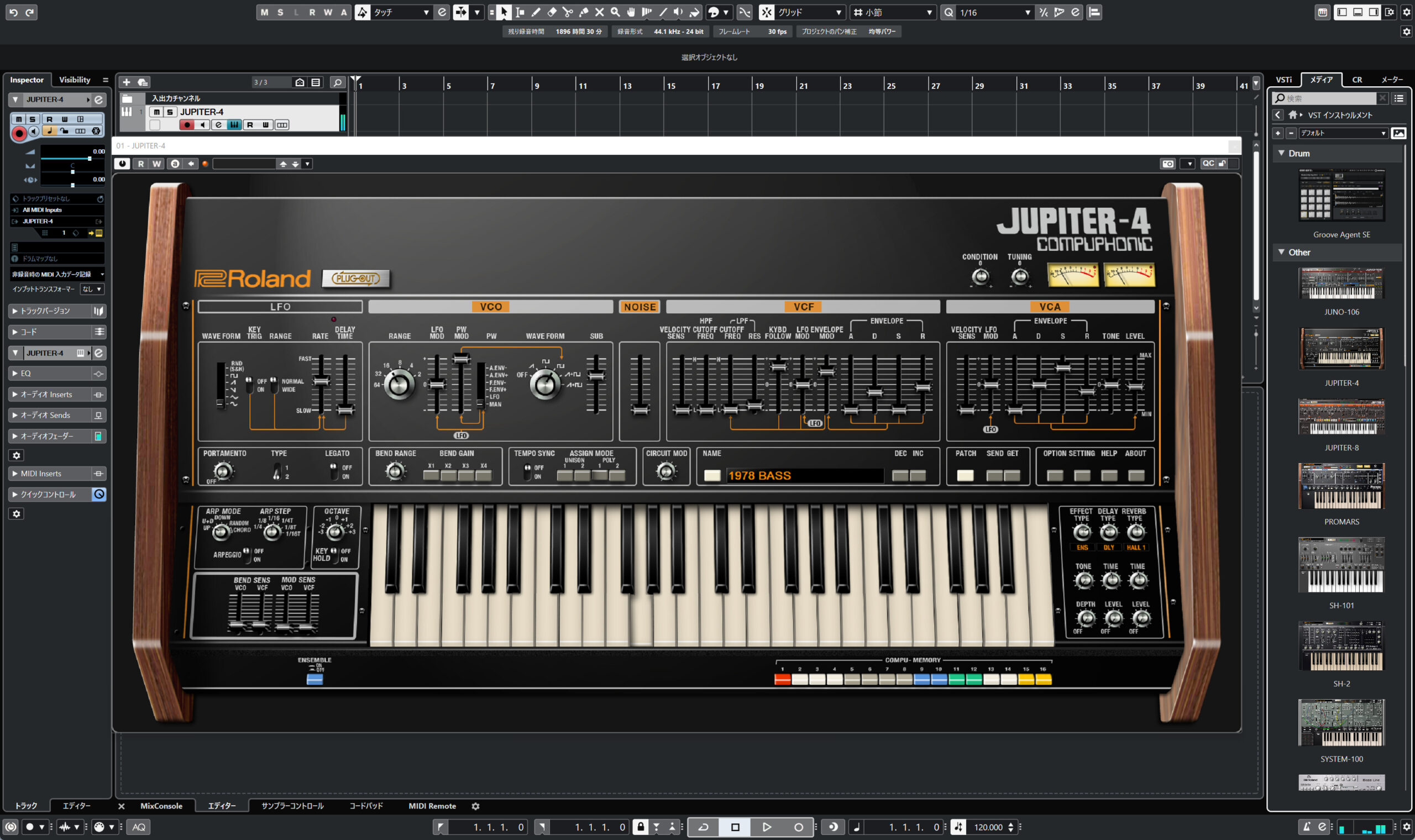This screenshot has height=840, width=1415.
Task: Solo the JUPITER-4 track in track list
Action: pos(169,112)
